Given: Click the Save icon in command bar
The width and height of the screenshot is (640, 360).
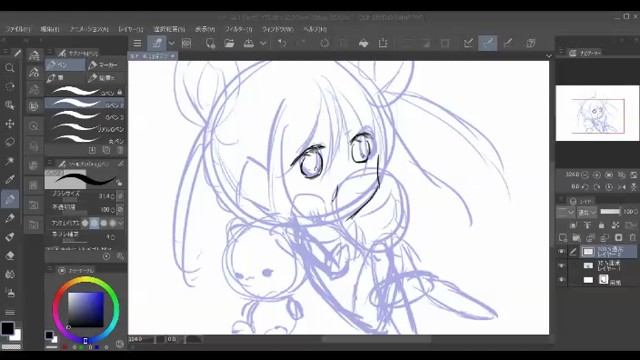Looking at the screenshot, I should pyautogui.click(x=249, y=43).
